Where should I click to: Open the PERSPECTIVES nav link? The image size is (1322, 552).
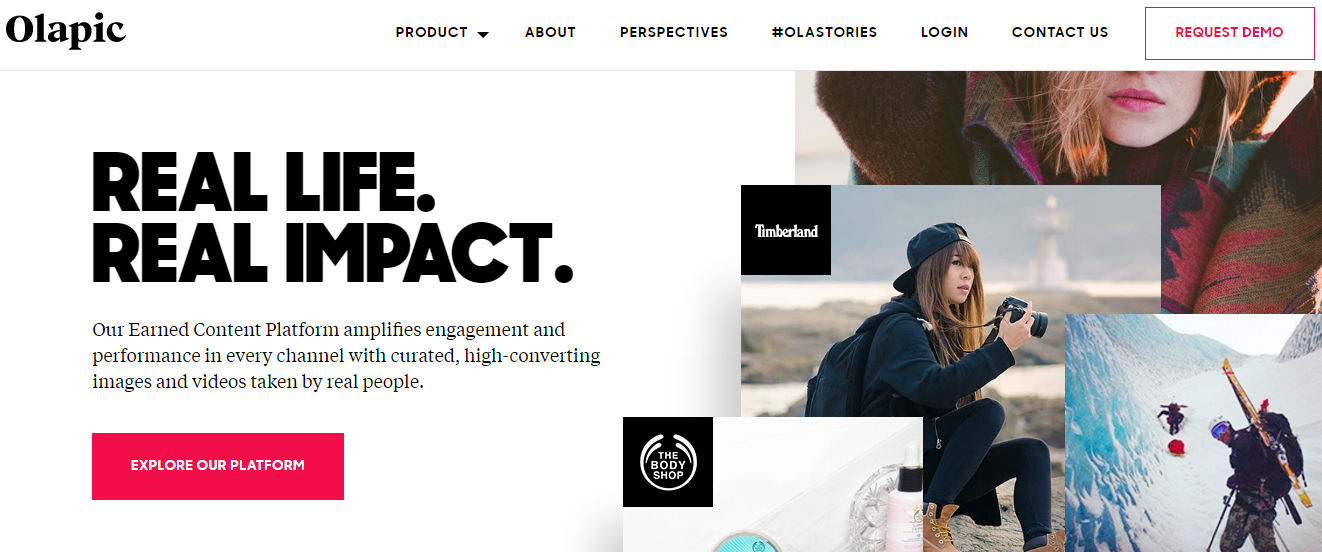point(674,32)
